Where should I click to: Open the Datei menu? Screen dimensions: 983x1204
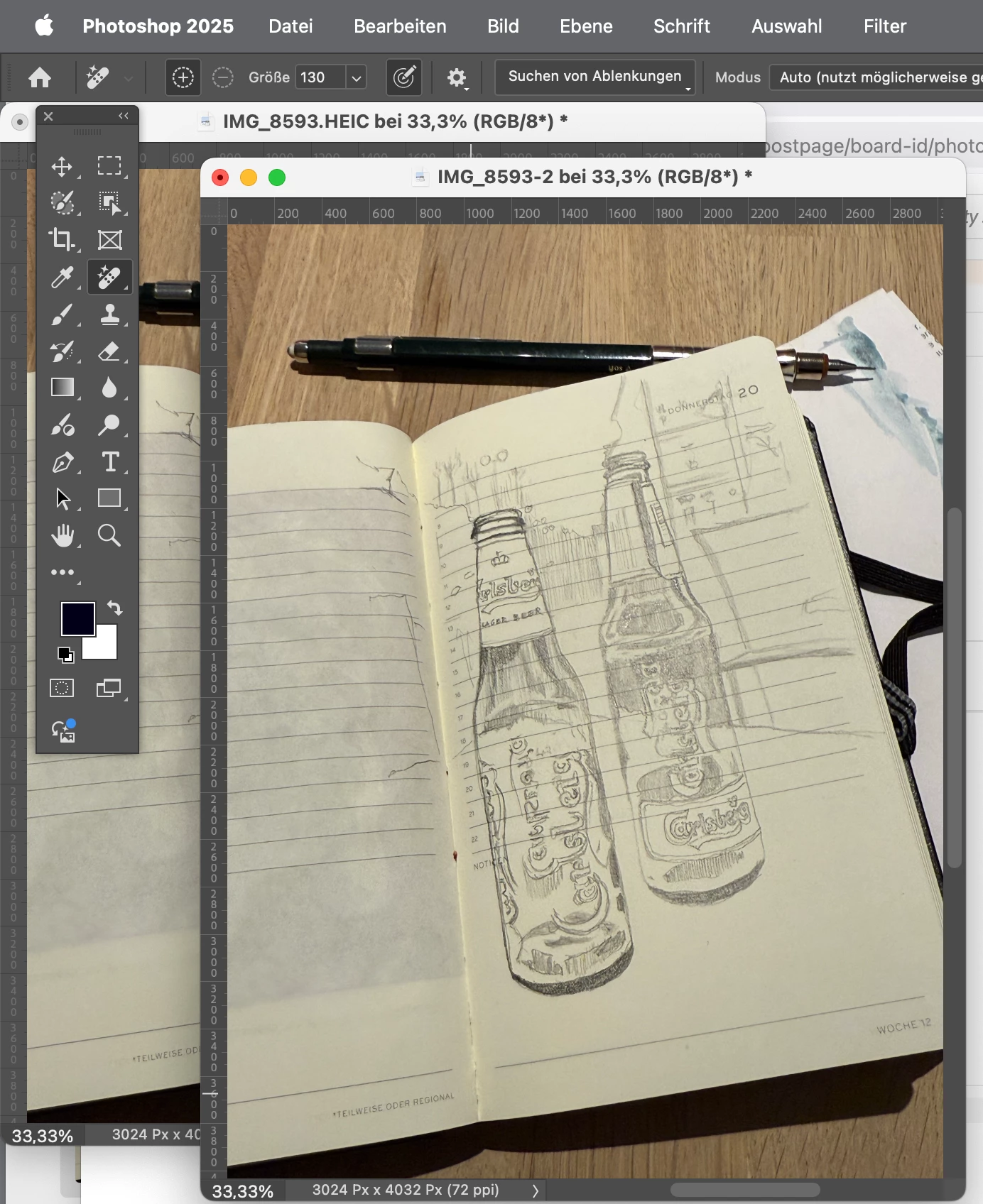[x=290, y=26]
